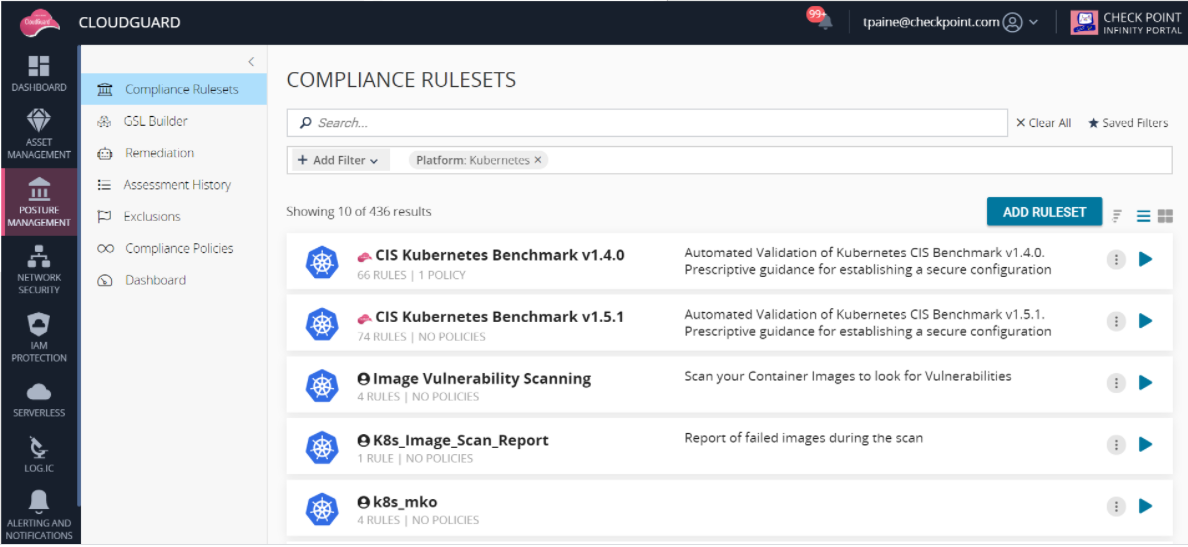Image resolution: width=1188 pixels, height=547 pixels.
Task: Open Serverless cloud icon
Action: click(x=39, y=391)
